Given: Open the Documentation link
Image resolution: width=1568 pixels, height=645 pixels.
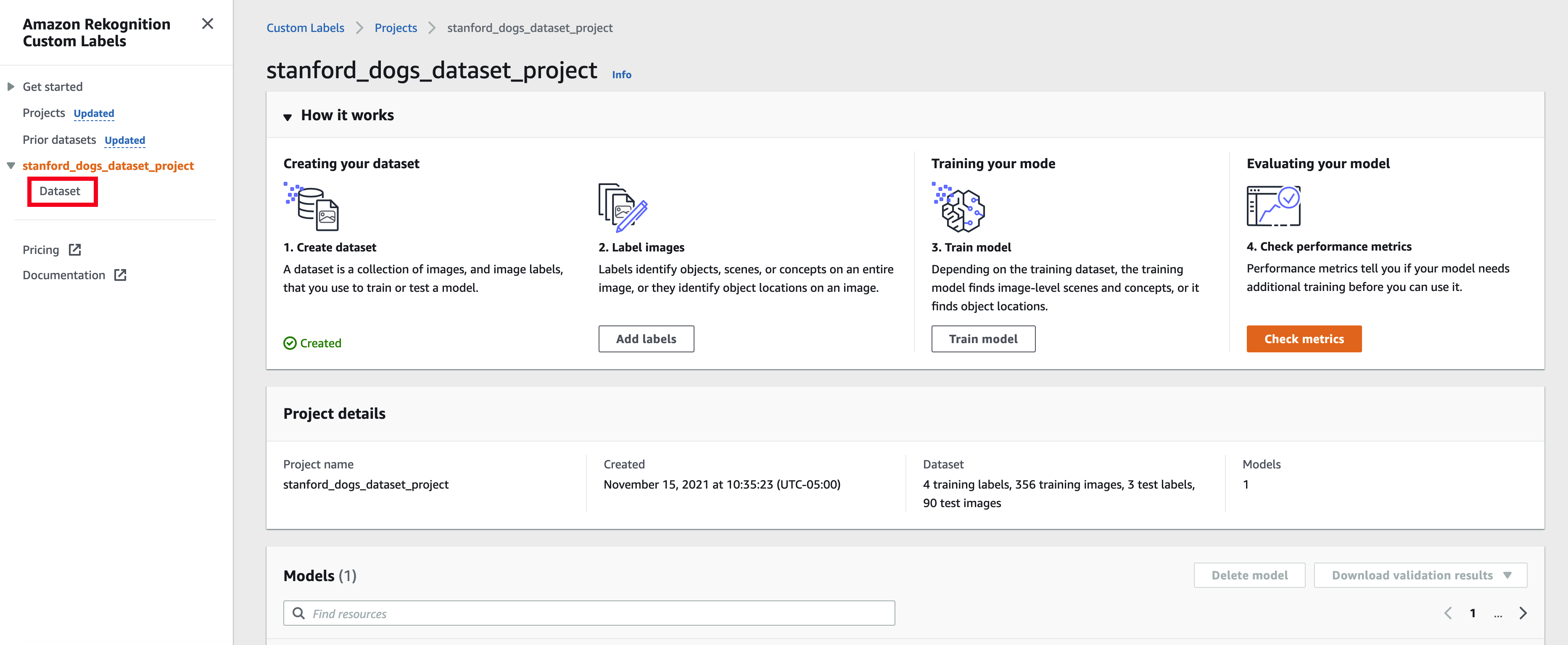Looking at the screenshot, I should [64, 275].
